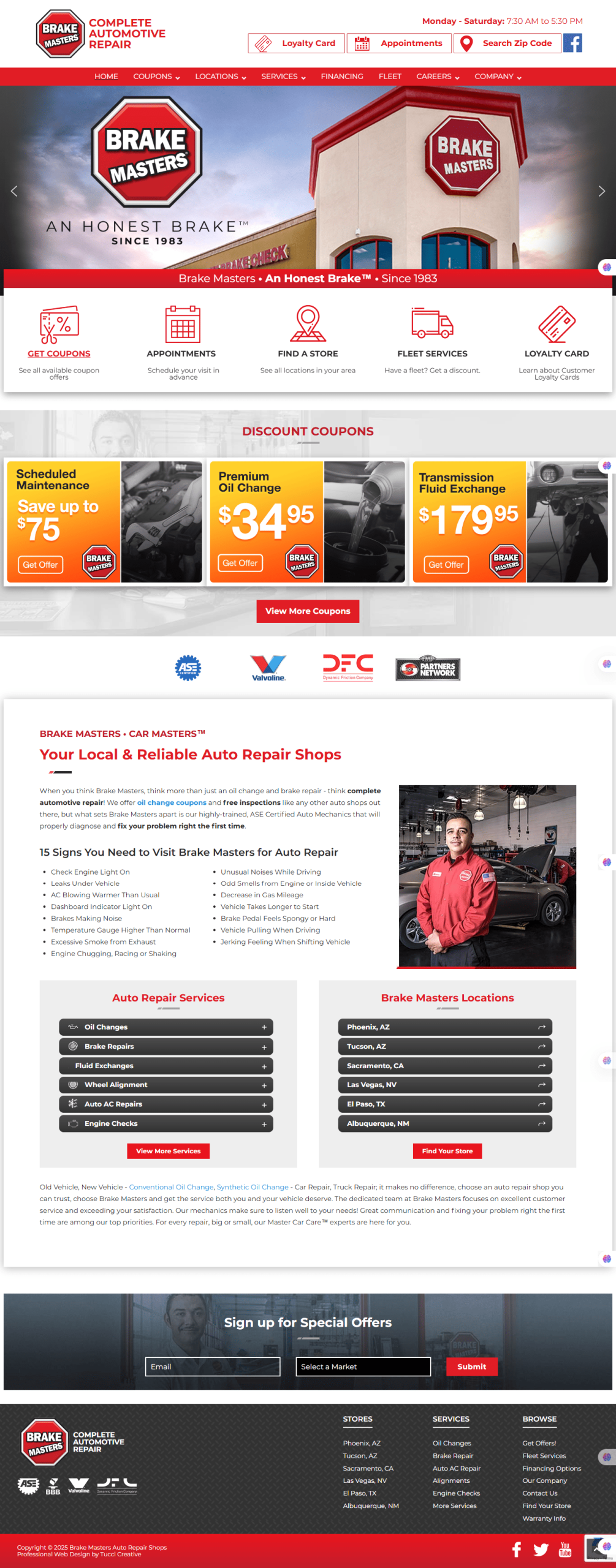616x1568 pixels.
Task: Click the Find a Store map pin icon
Action: click(308, 323)
